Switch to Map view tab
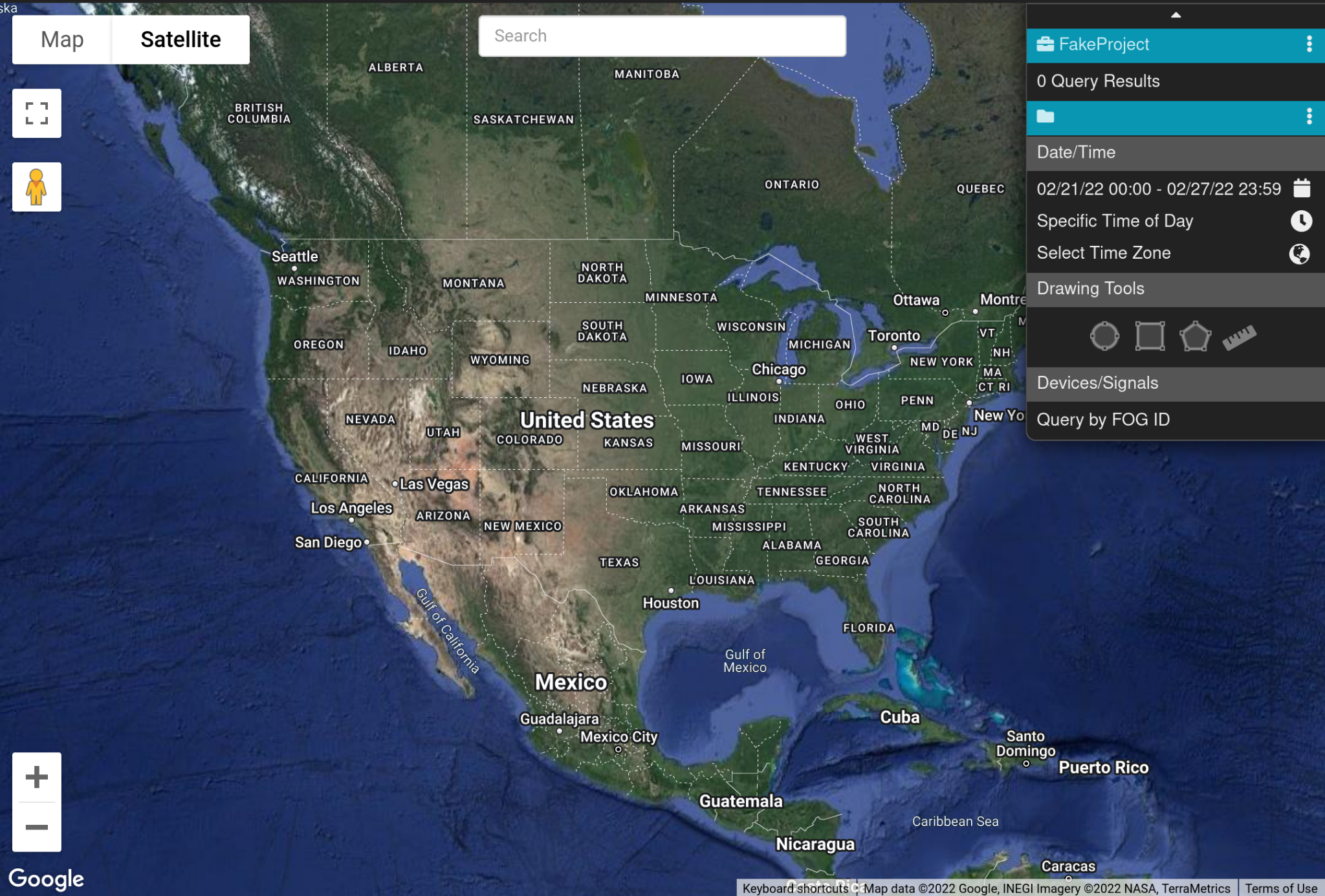The width and height of the screenshot is (1325, 896). click(62, 38)
